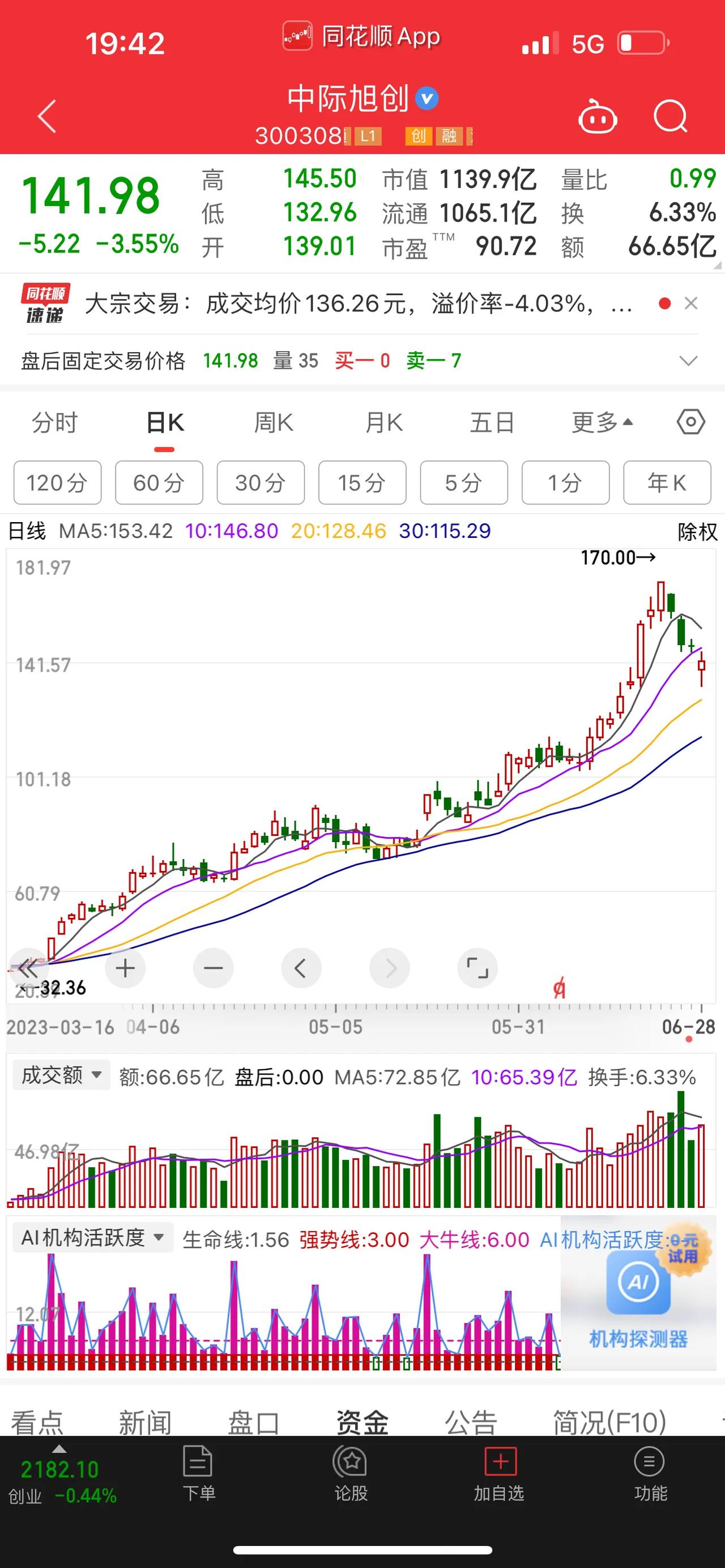
Task: Switch to the 五日 tab
Action: click(492, 422)
